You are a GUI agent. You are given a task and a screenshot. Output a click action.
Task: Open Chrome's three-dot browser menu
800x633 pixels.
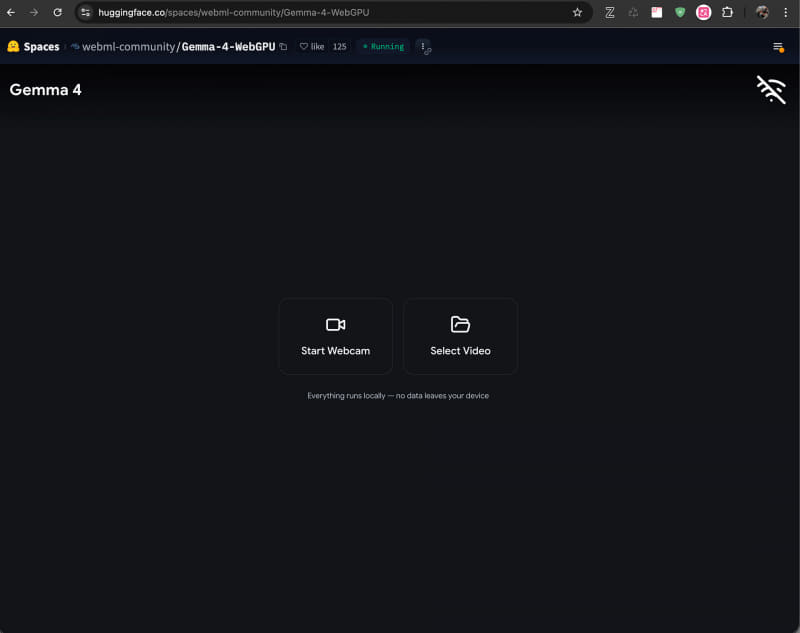786,13
